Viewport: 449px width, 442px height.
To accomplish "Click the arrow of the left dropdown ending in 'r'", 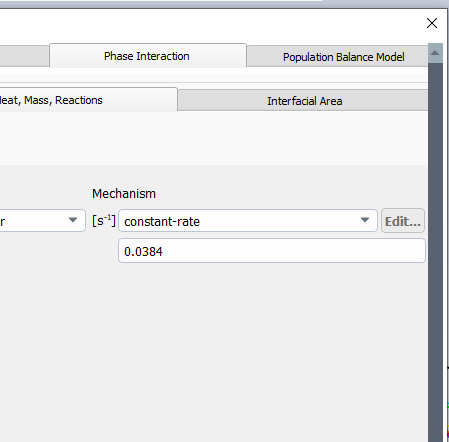I will pos(73,220).
